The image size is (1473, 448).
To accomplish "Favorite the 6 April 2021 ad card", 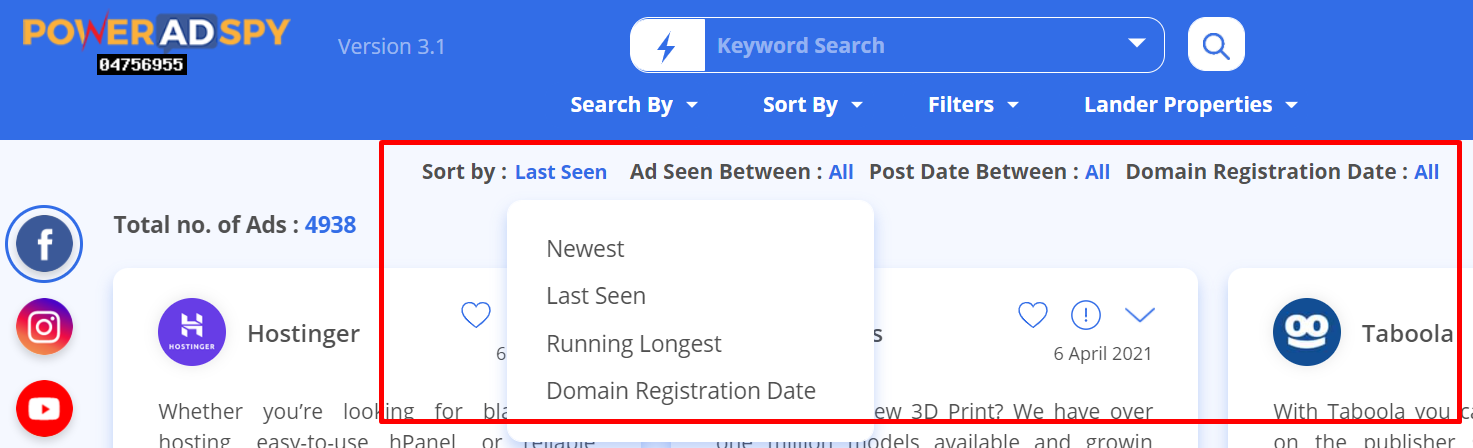I will (1033, 315).
